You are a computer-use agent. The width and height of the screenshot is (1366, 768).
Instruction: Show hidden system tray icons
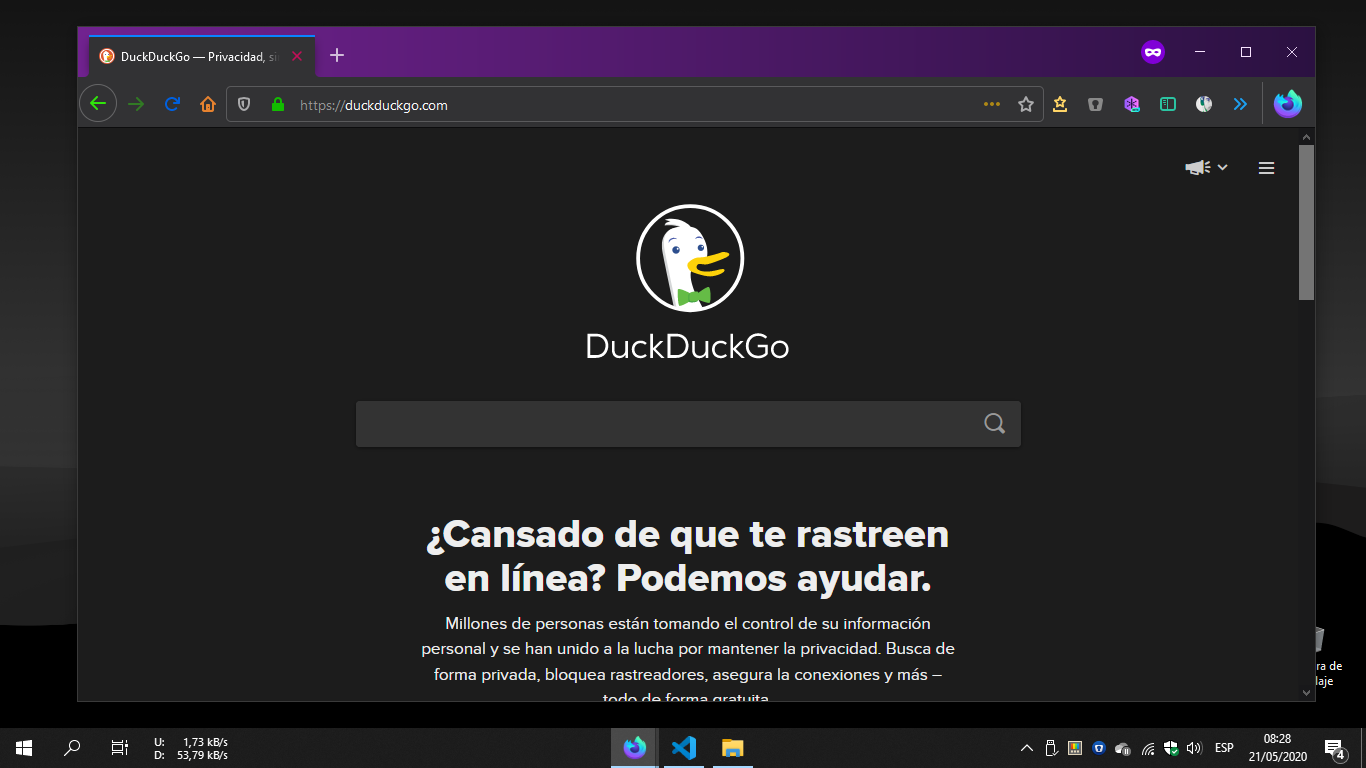click(1027, 748)
